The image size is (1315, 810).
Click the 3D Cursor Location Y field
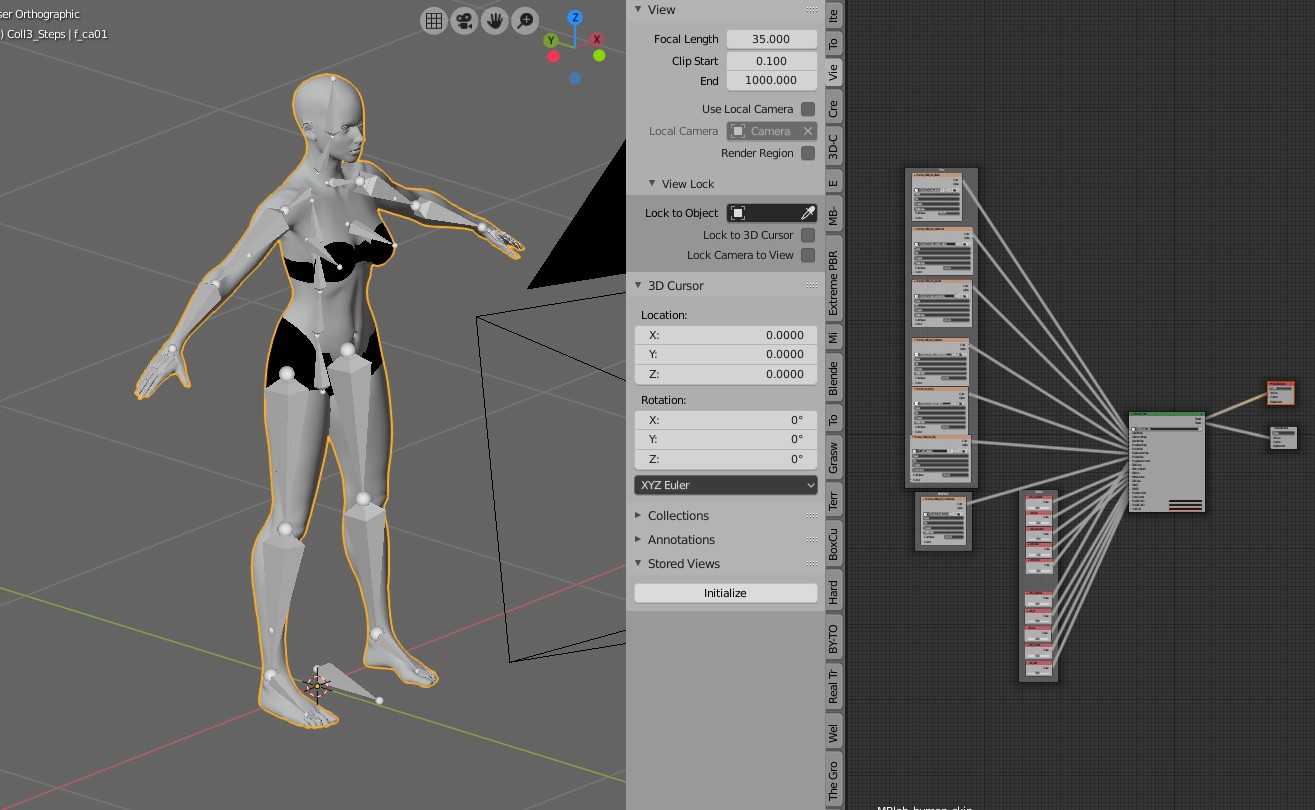tap(726, 354)
